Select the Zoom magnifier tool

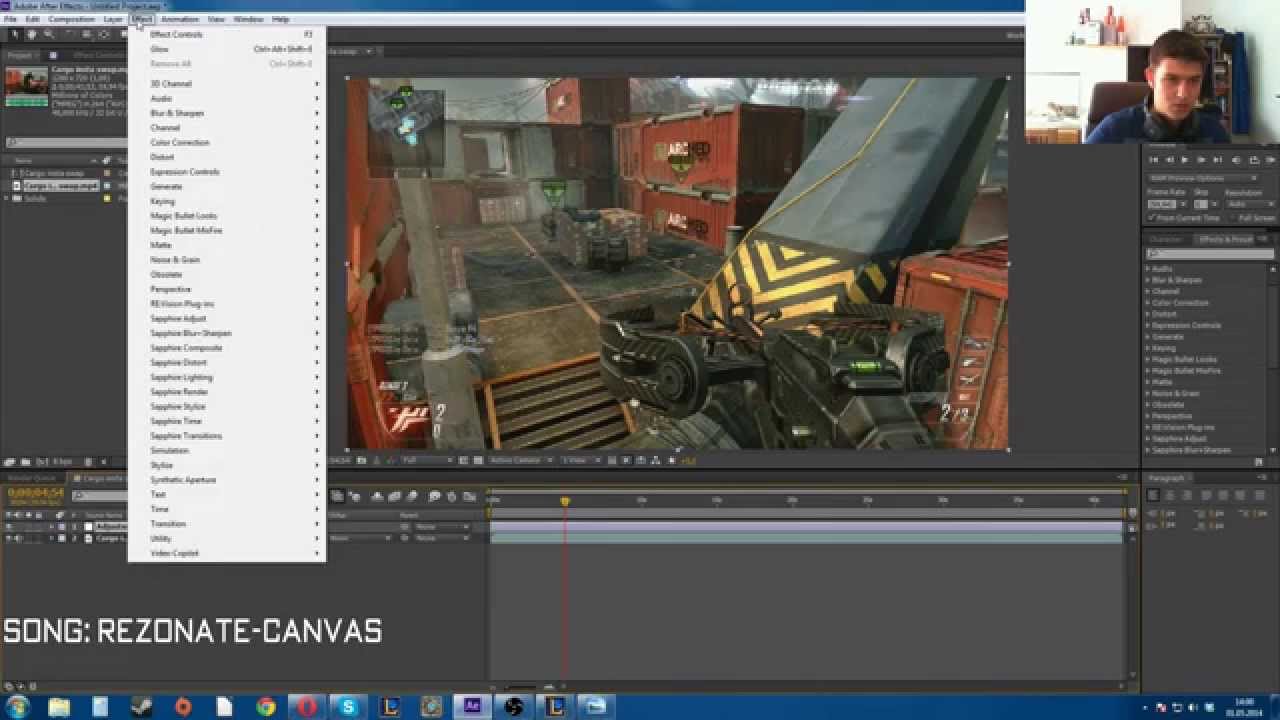coord(48,34)
